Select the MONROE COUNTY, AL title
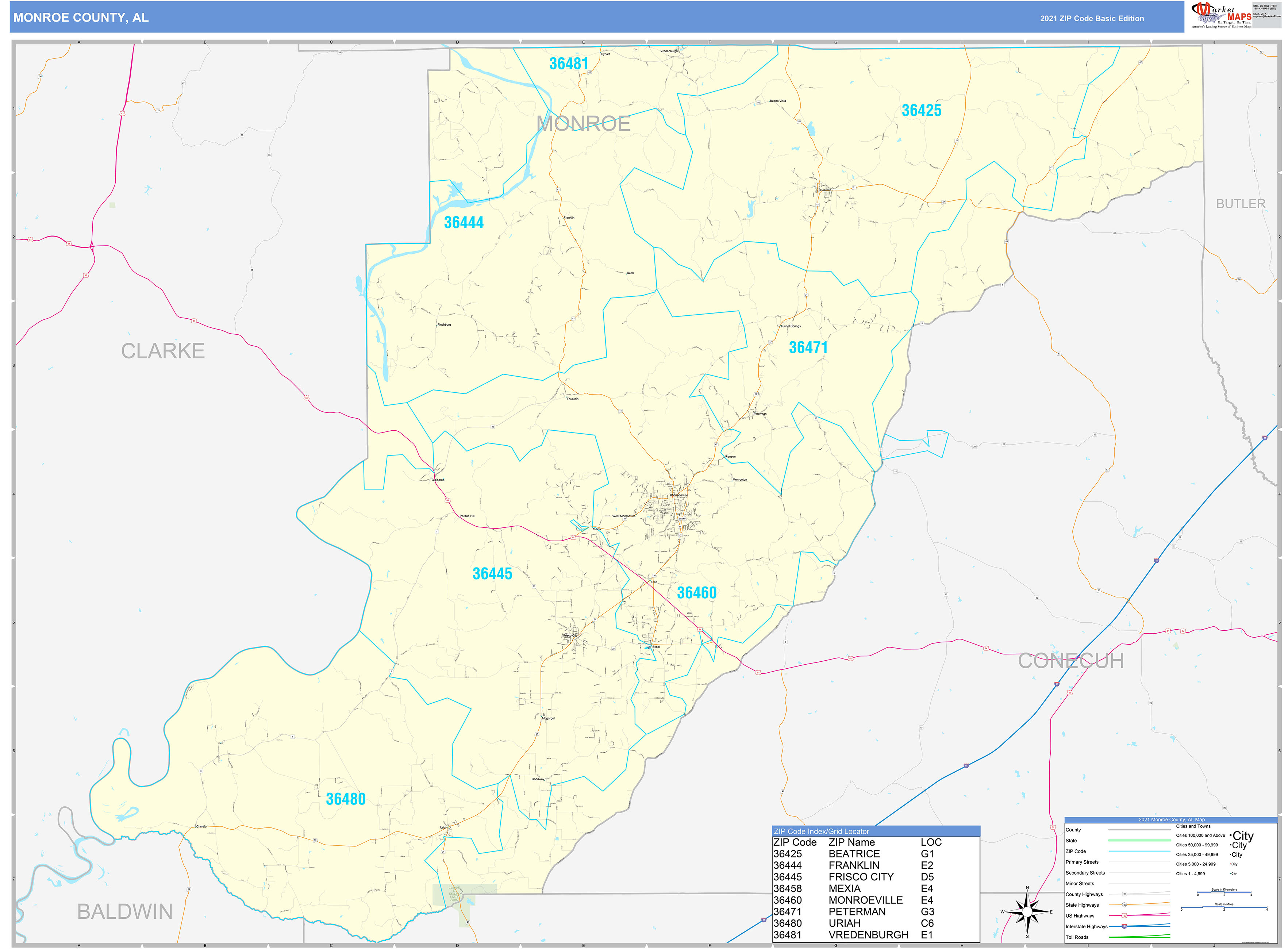The width and height of the screenshot is (1288, 949). (81, 18)
